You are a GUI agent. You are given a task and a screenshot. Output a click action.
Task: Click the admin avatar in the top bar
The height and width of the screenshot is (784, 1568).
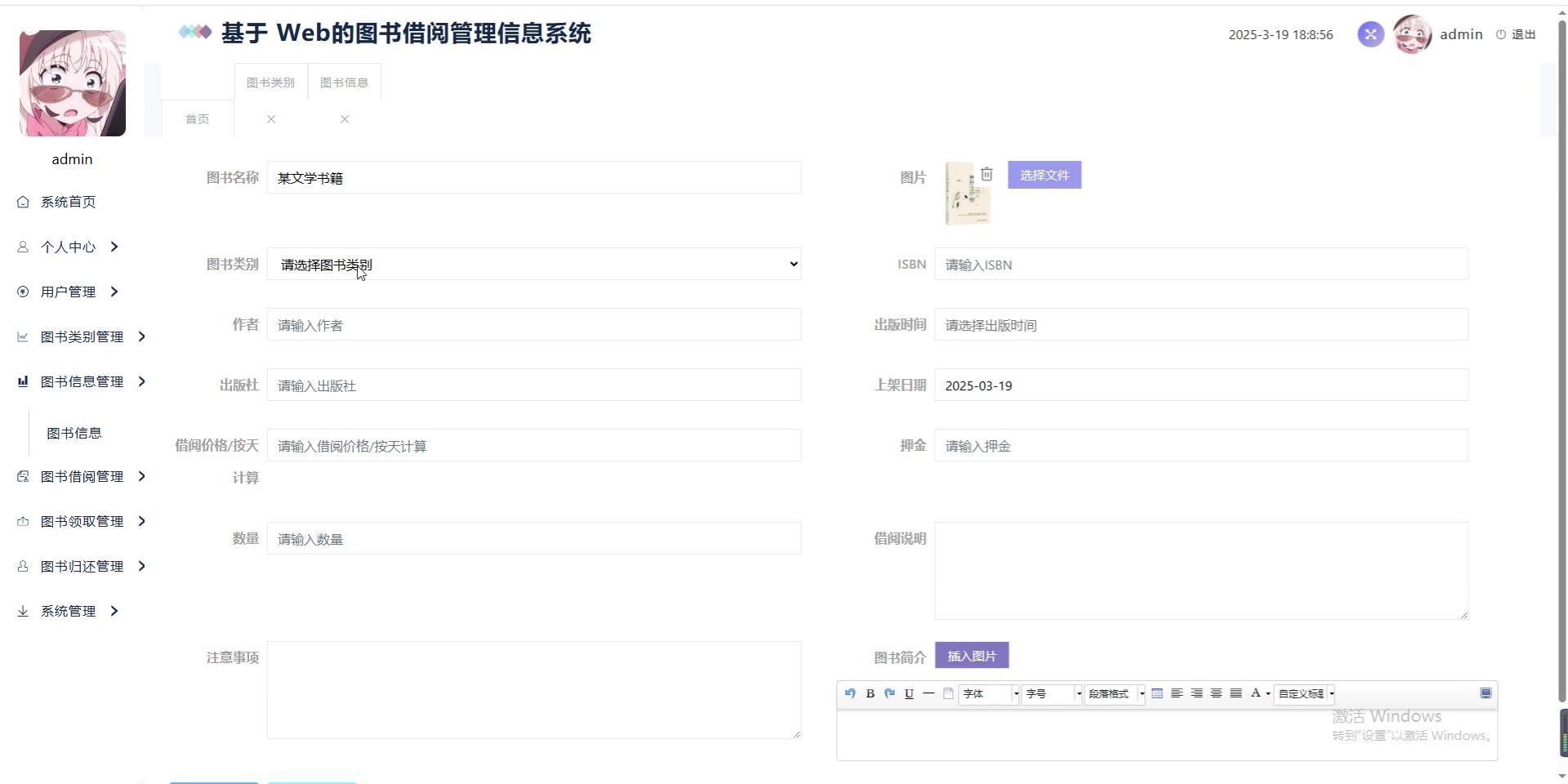coord(1413,34)
